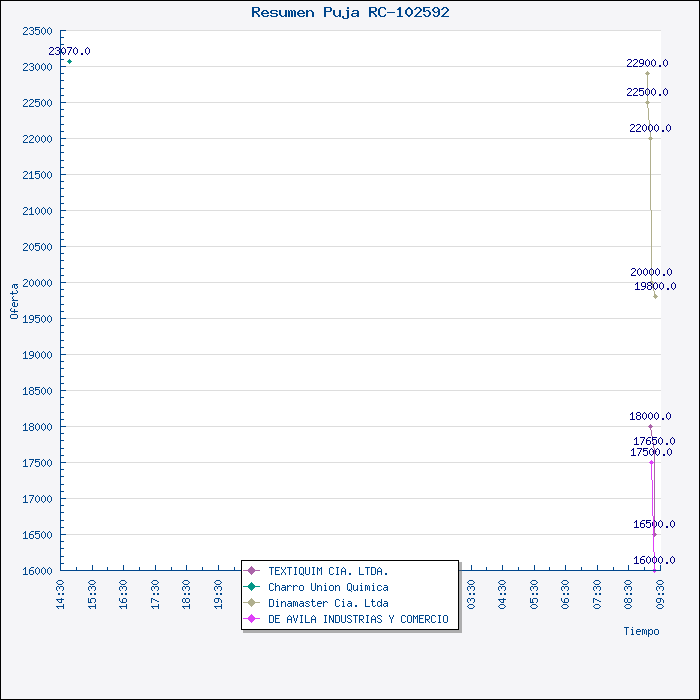Click the purple data point at 18000.0
Screen dimensions: 700x700
point(650,427)
